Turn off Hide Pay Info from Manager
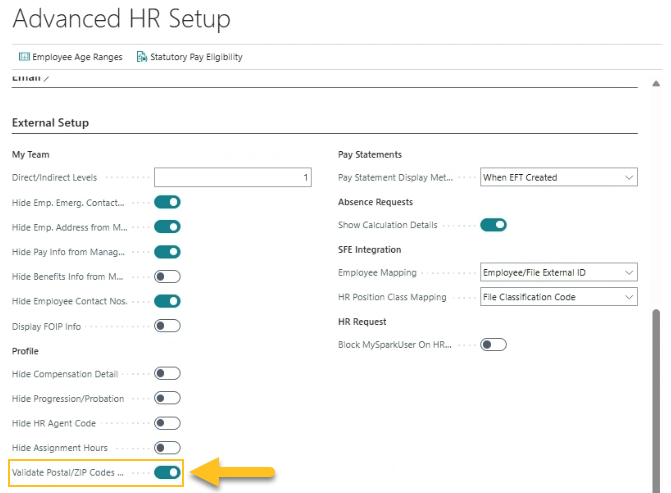The height and width of the screenshot is (493, 671). point(167,252)
